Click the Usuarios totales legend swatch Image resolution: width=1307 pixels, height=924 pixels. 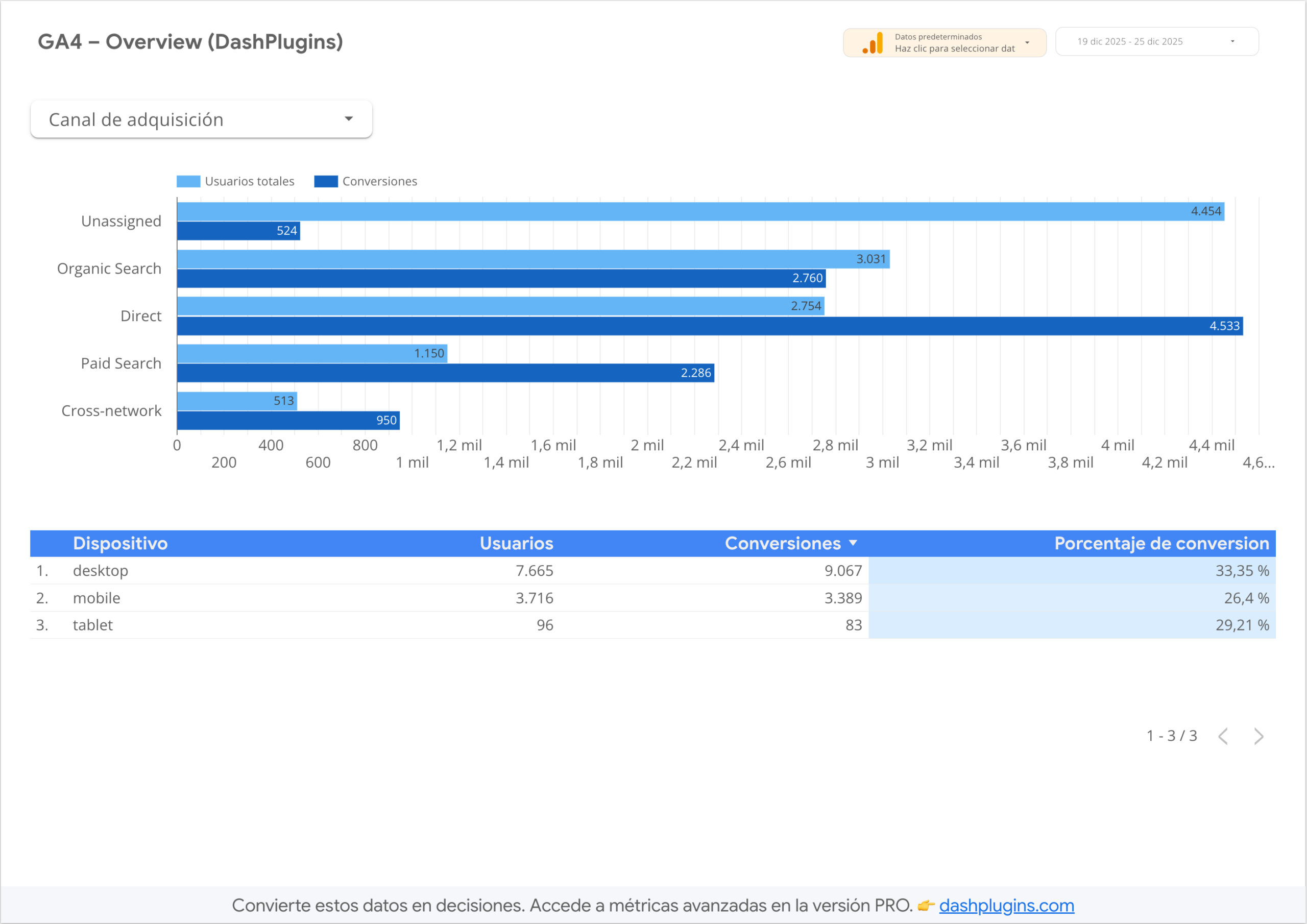[188, 181]
